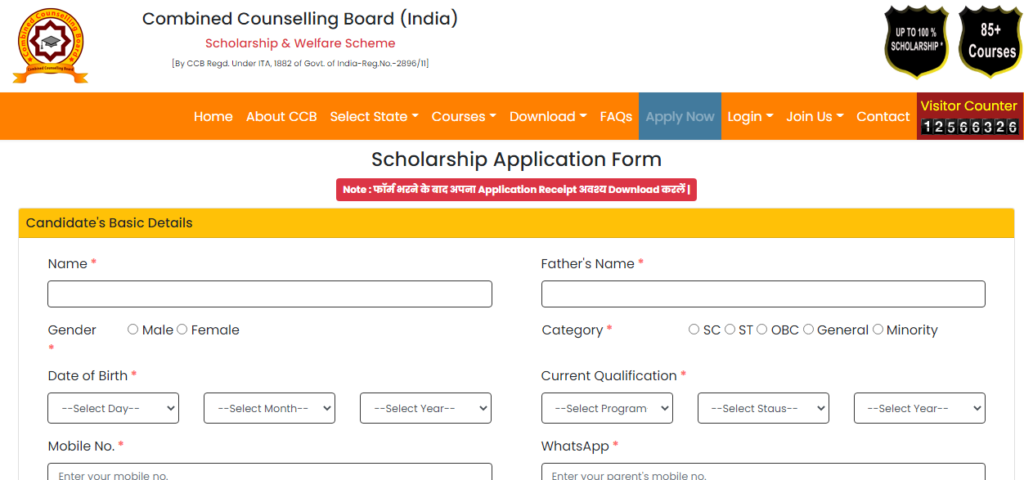Click the Visitor Counter display
Viewport: 1024px width, 480px height.
pos(970,116)
